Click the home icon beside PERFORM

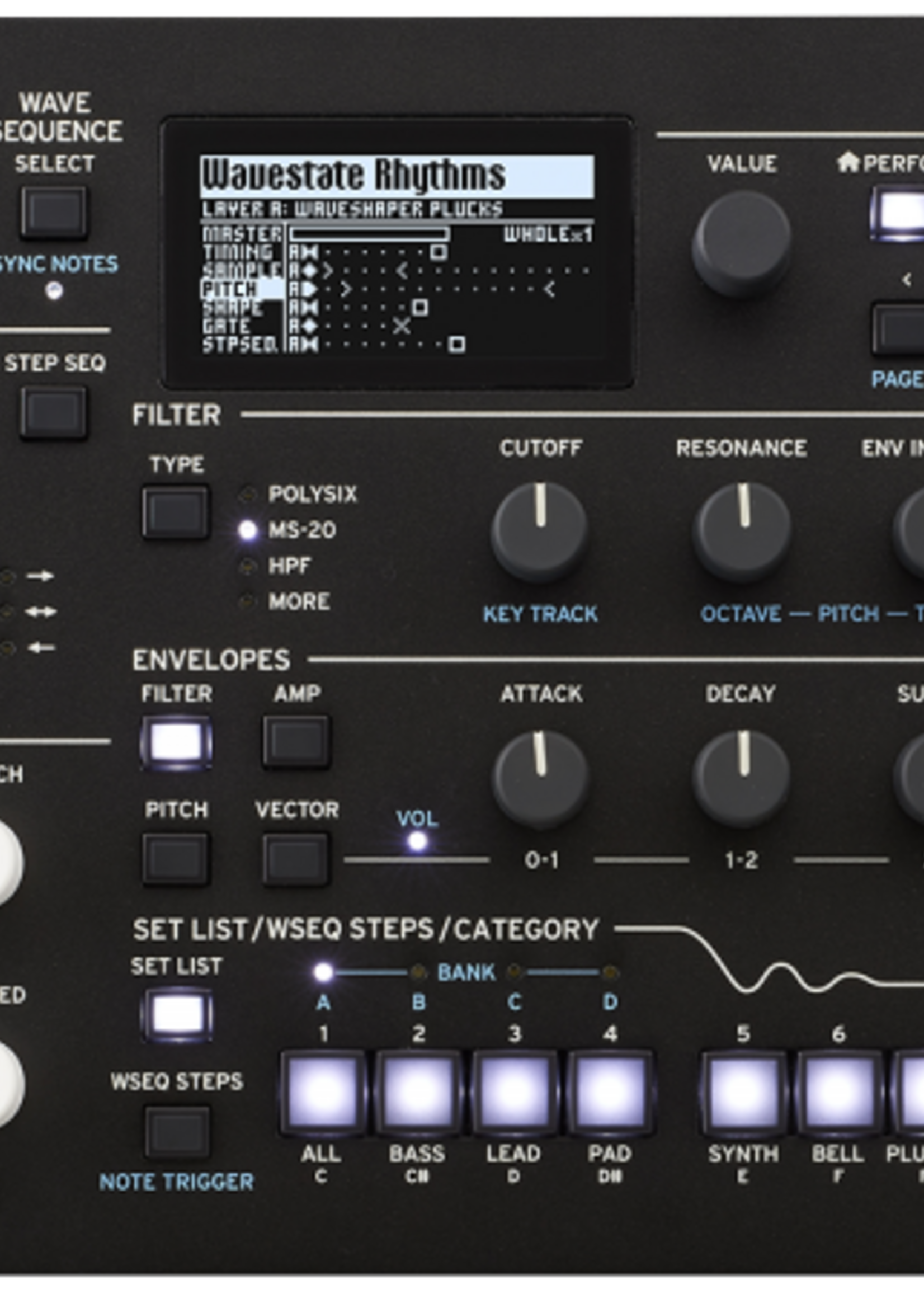click(848, 163)
